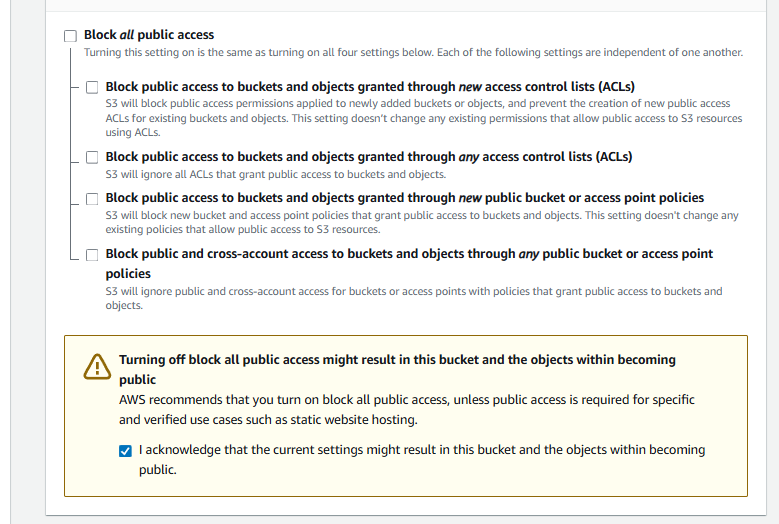Enable the checkbox for blocking new ACLs
Viewport: 779px width, 524px height.
pos(92,87)
